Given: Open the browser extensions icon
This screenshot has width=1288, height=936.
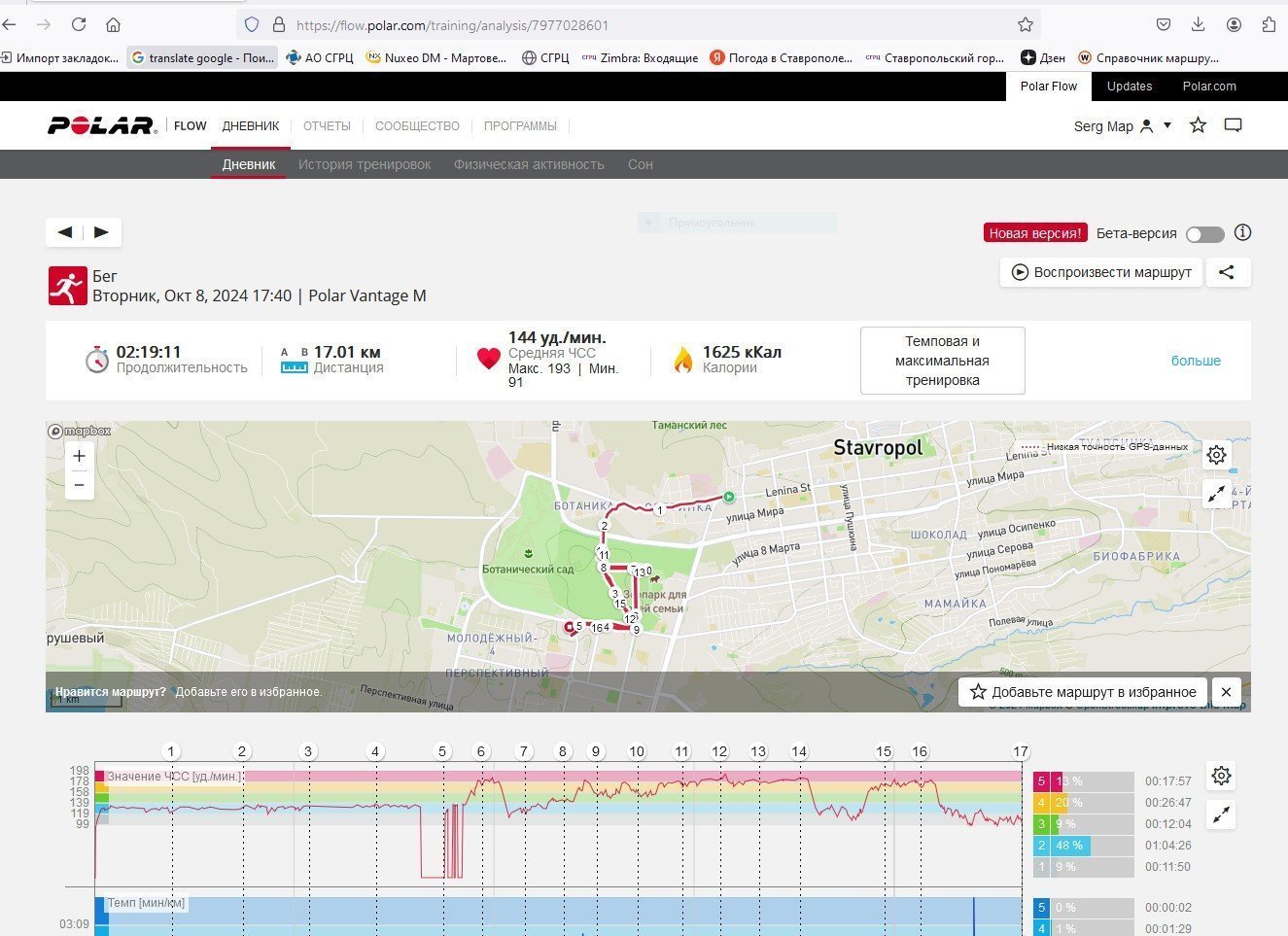Looking at the screenshot, I should tap(1269, 24).
